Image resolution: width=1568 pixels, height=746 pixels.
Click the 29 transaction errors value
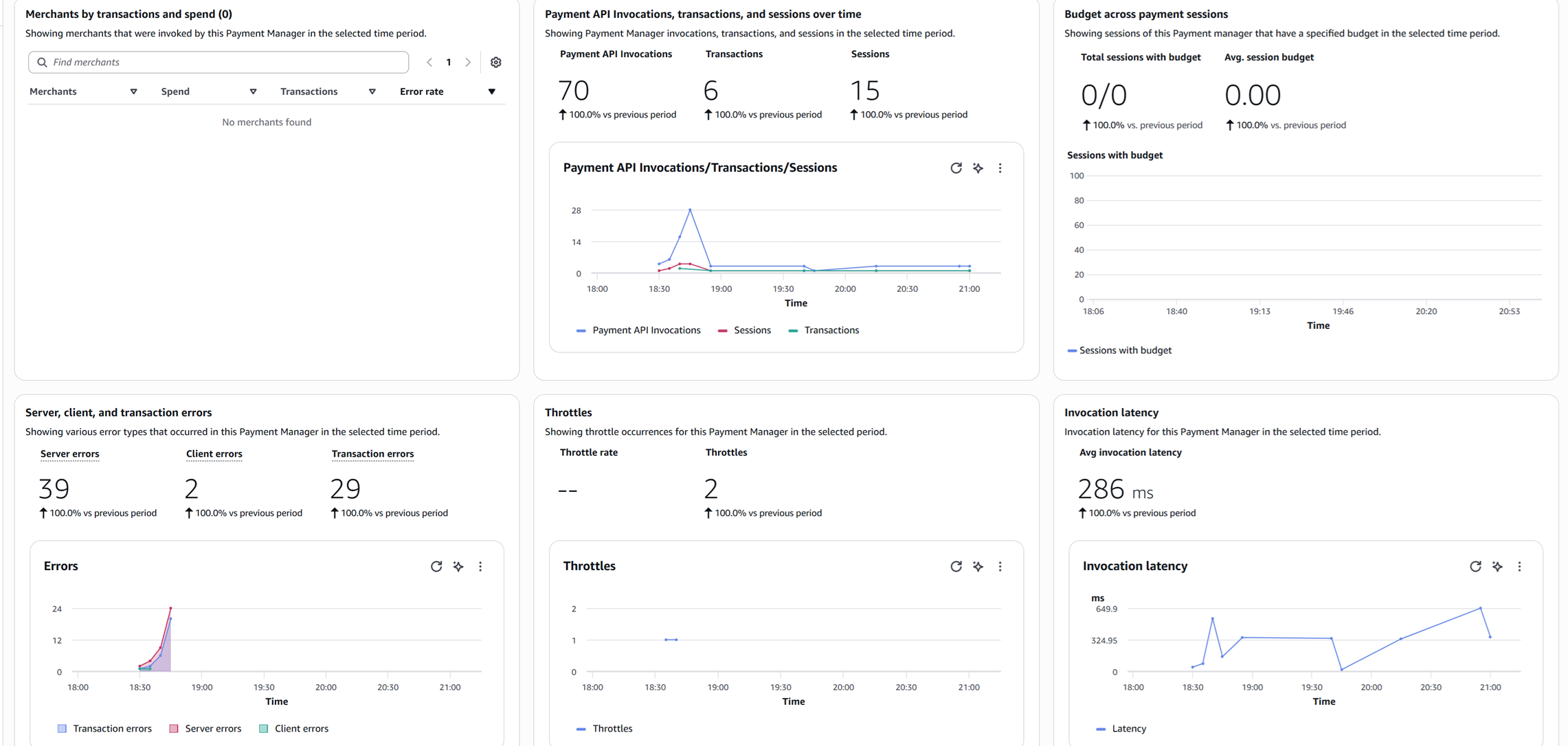coord(345,489)
